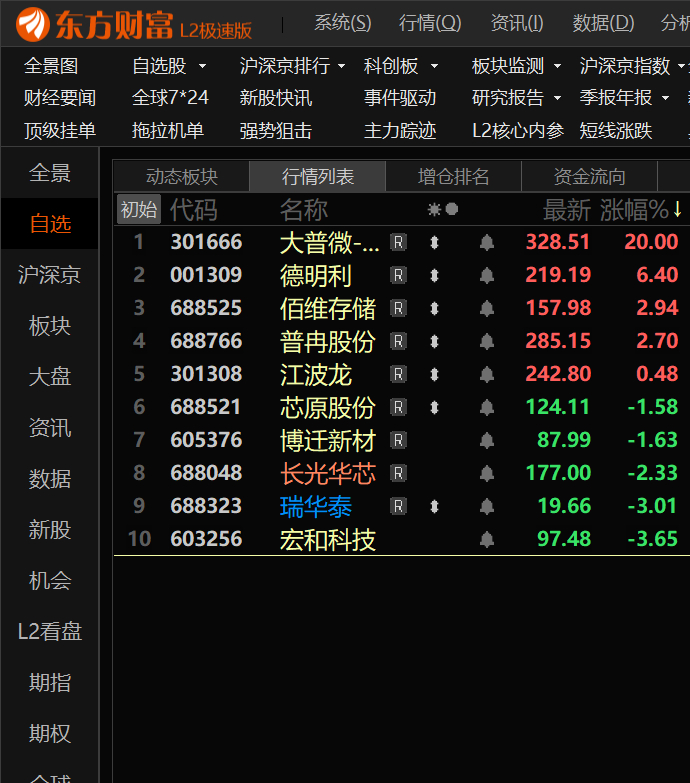Click the R badge for 普冉股份 row
690x783 pixels.
click(398, 342)
